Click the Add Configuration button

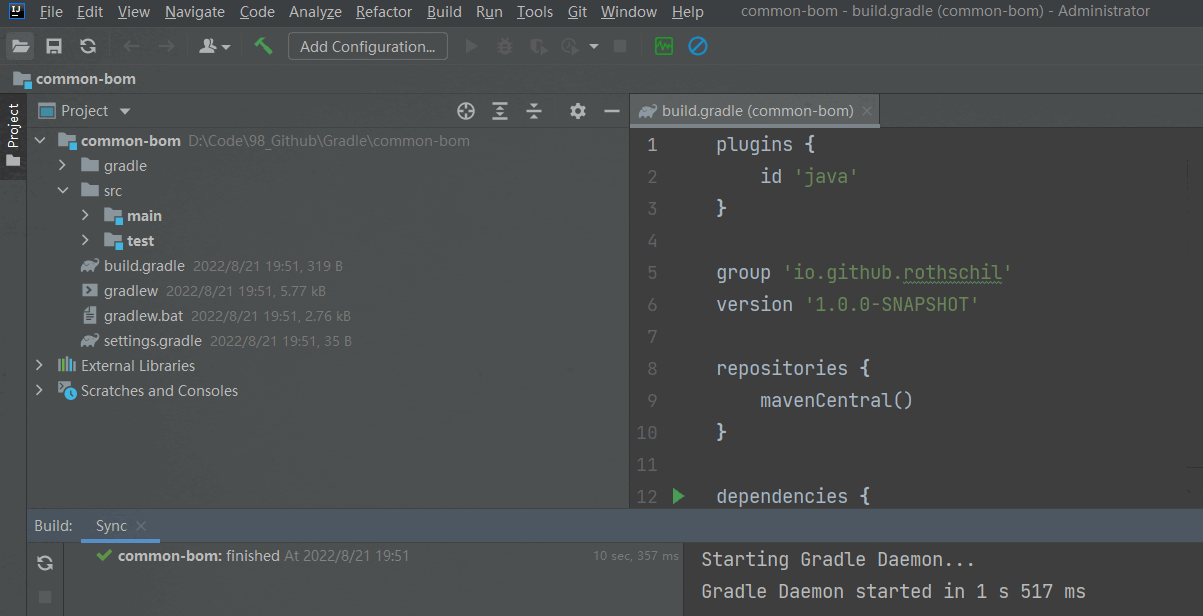pos(367,46)
